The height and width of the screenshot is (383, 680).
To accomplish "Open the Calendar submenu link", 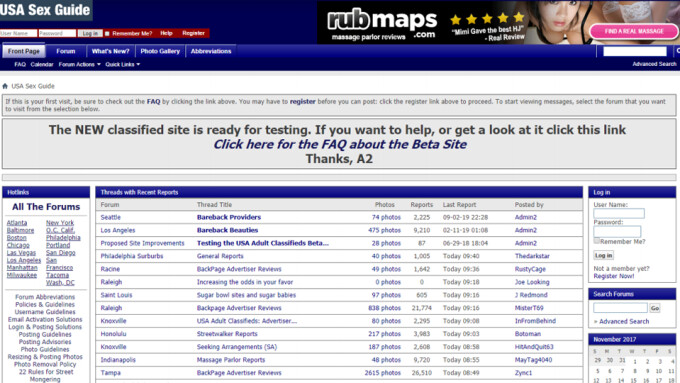I will (x=42, y=64).
